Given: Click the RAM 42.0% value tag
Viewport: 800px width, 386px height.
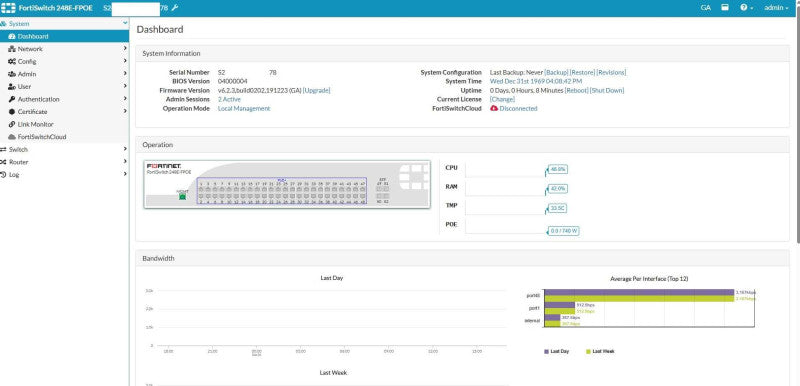Looking at the screenshot, I should tap(558, 189).
